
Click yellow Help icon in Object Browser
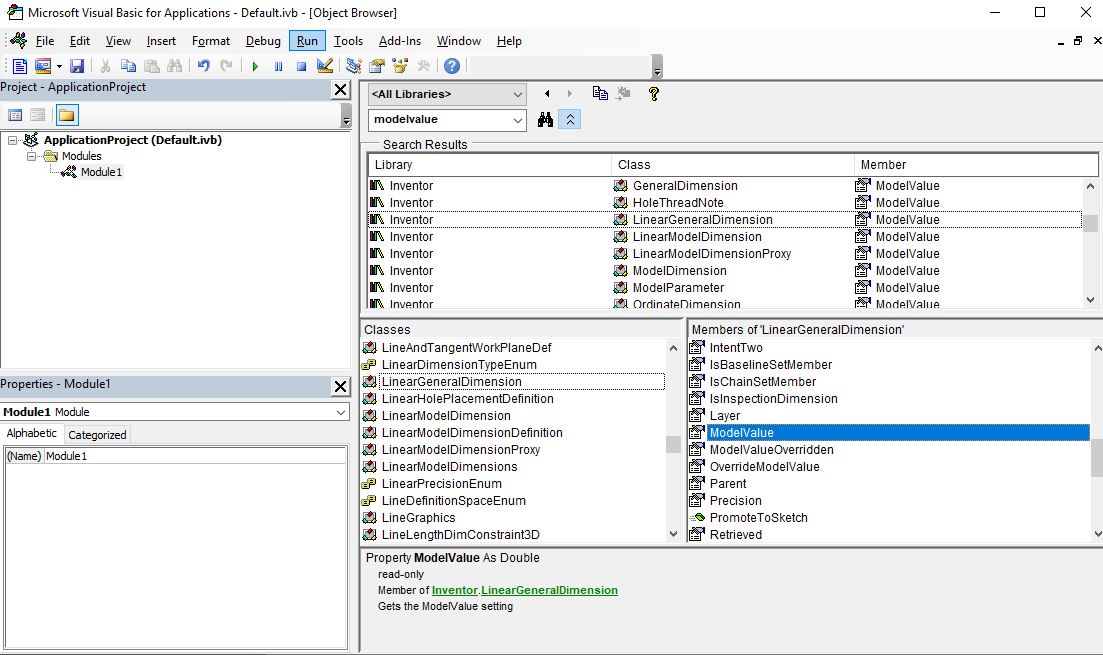tap(653, 94)
